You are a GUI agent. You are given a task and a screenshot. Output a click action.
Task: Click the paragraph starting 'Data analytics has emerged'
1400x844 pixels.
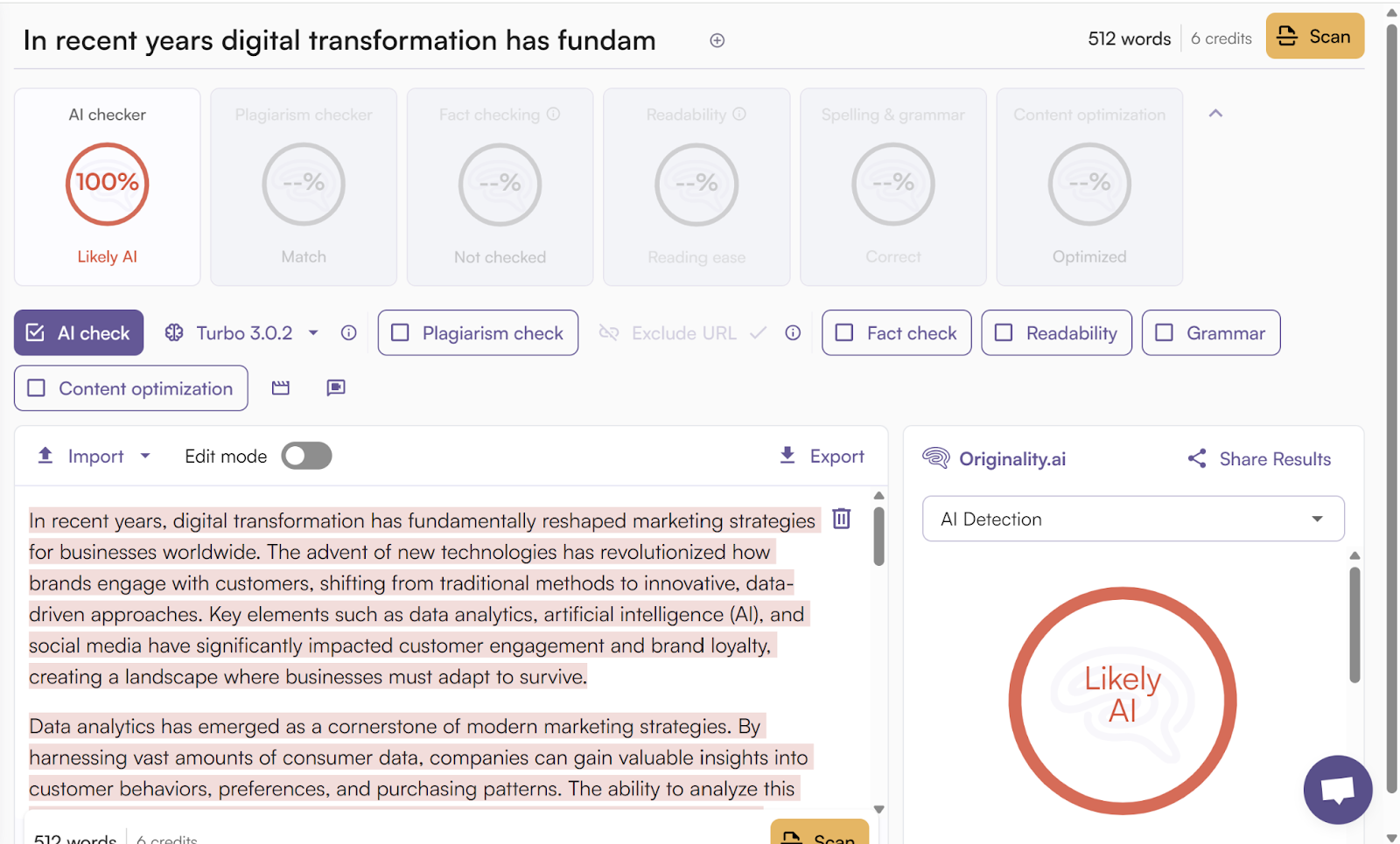(421, 757)
